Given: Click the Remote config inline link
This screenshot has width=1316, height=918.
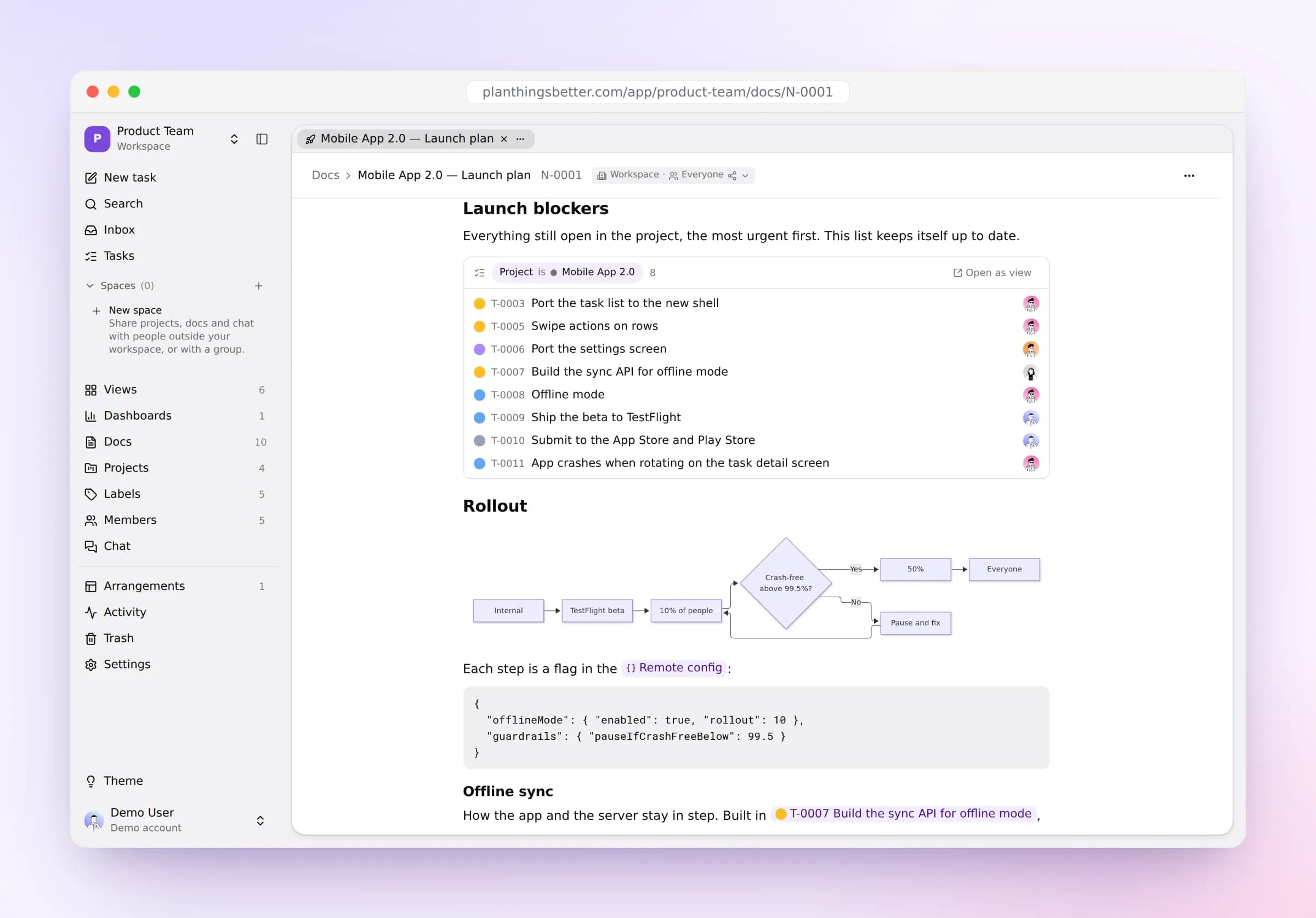Looking at the screenshot, I should click(x=674, y=668).
